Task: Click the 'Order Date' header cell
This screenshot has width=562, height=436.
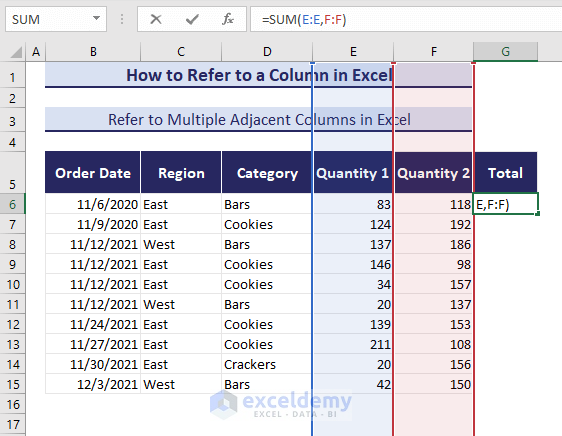Action: (x=93, y=172)
